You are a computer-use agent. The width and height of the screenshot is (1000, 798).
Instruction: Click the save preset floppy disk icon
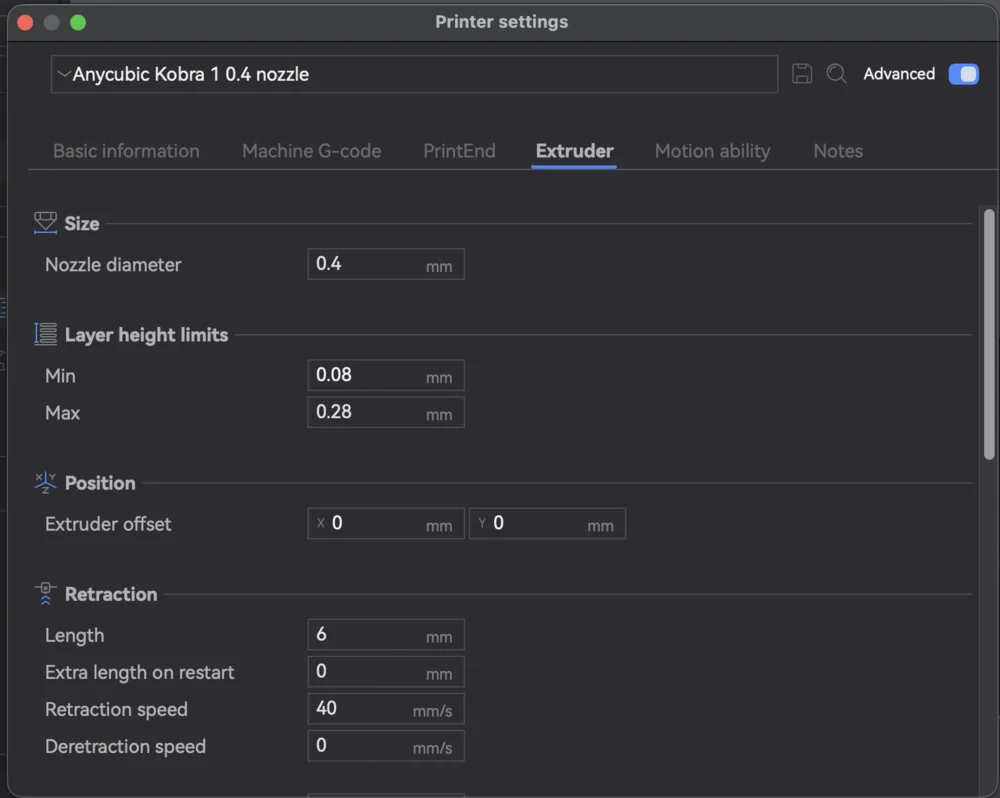point(802,74)
